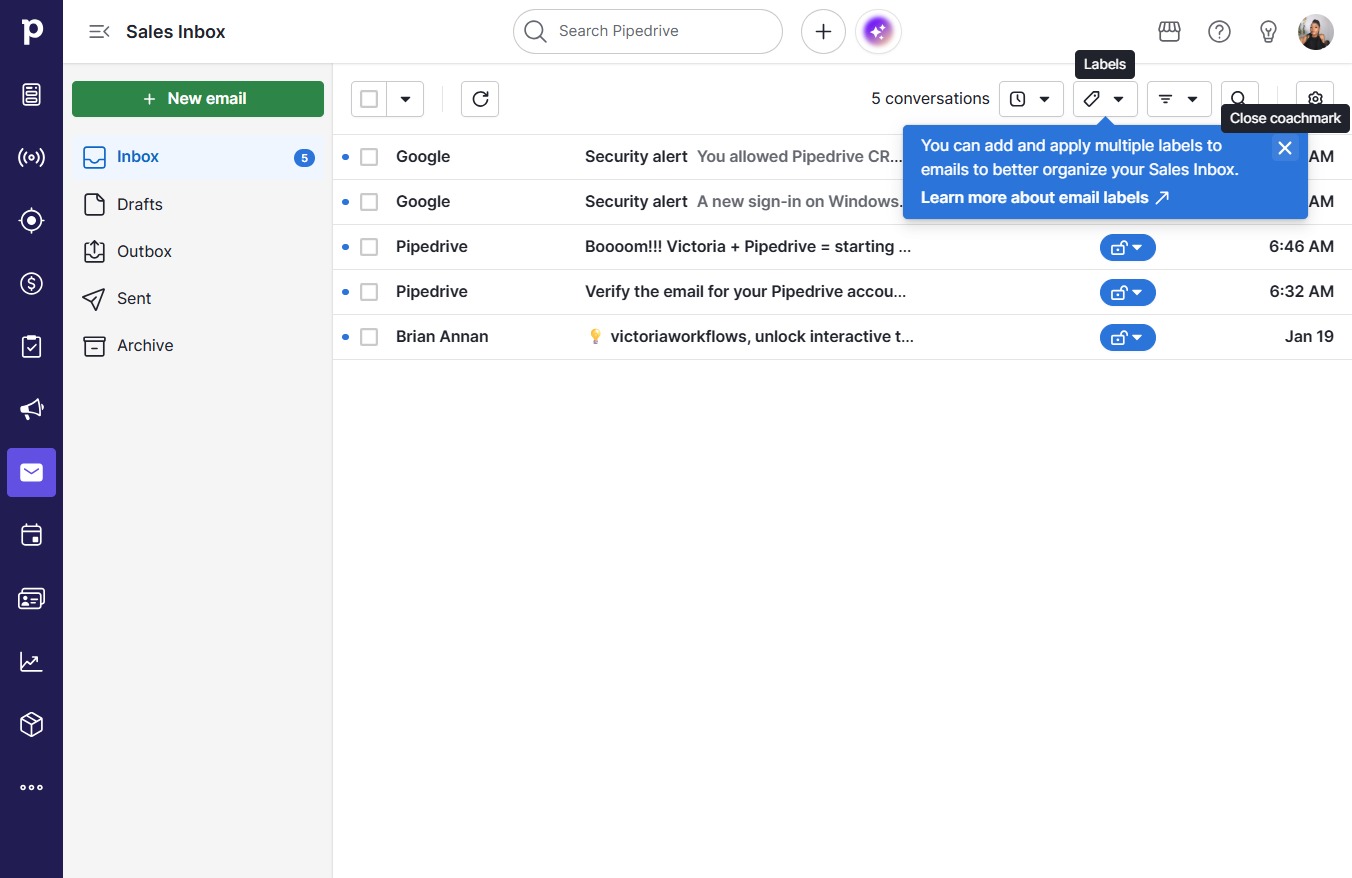Open the clock time filter dropdown
The height and width of the screenshot is (878, 1352).
(x=1031, y=99)
